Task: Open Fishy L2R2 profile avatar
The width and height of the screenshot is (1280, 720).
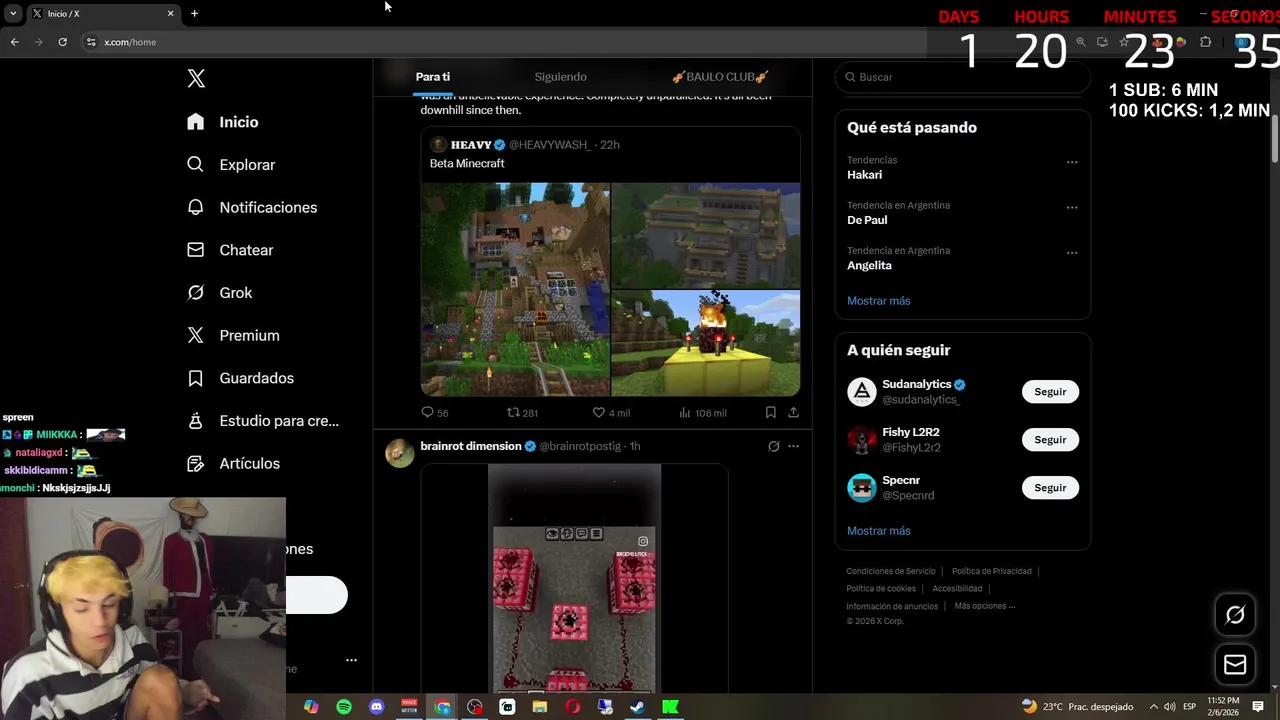Action: click(x=862, y=440)
